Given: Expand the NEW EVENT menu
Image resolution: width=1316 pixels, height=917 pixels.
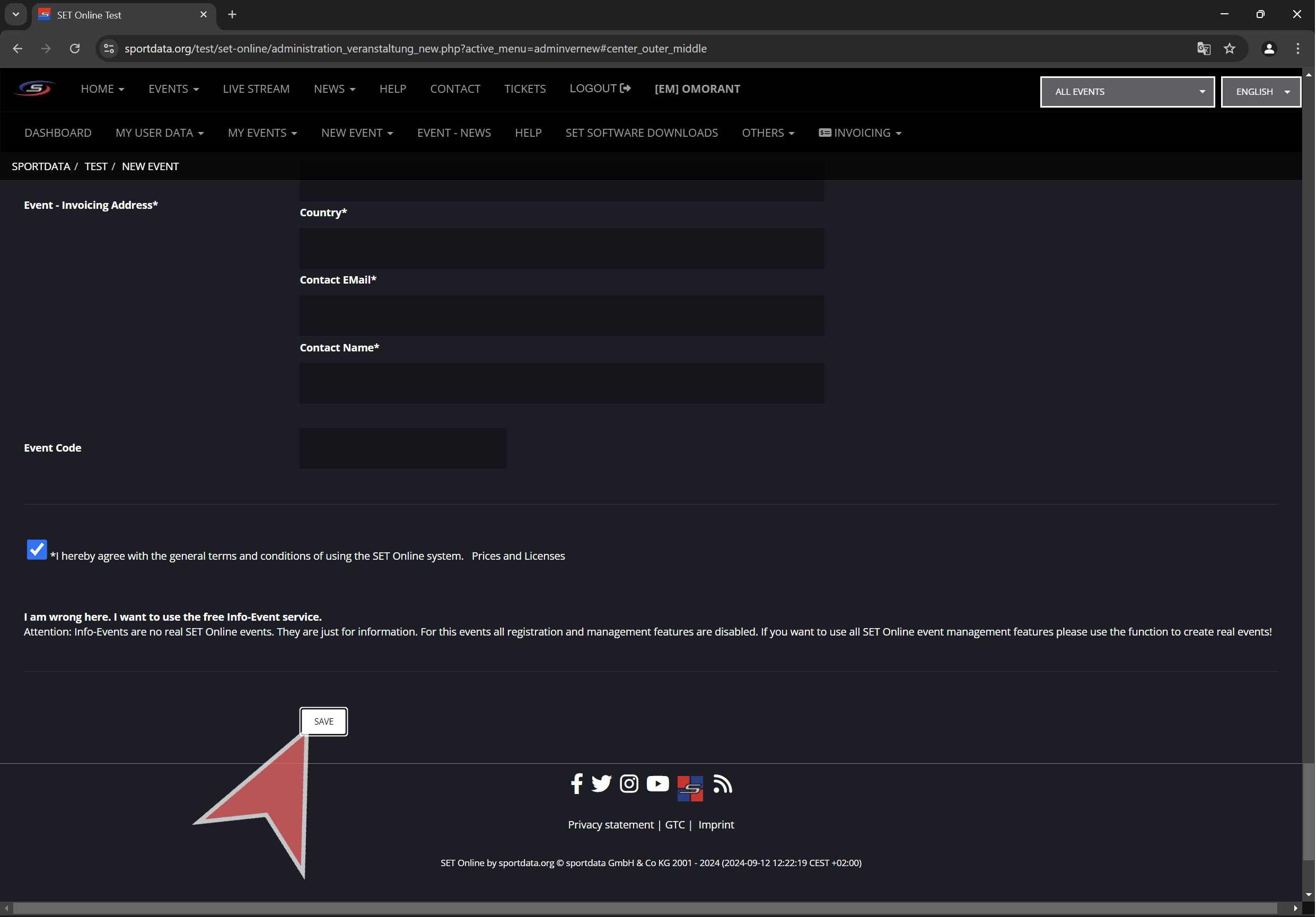Looking at the screenshot, I should pos(356,133).
